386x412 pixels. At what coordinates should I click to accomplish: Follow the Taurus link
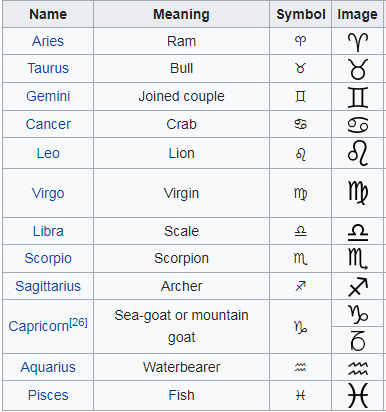(x=48, y=68)
